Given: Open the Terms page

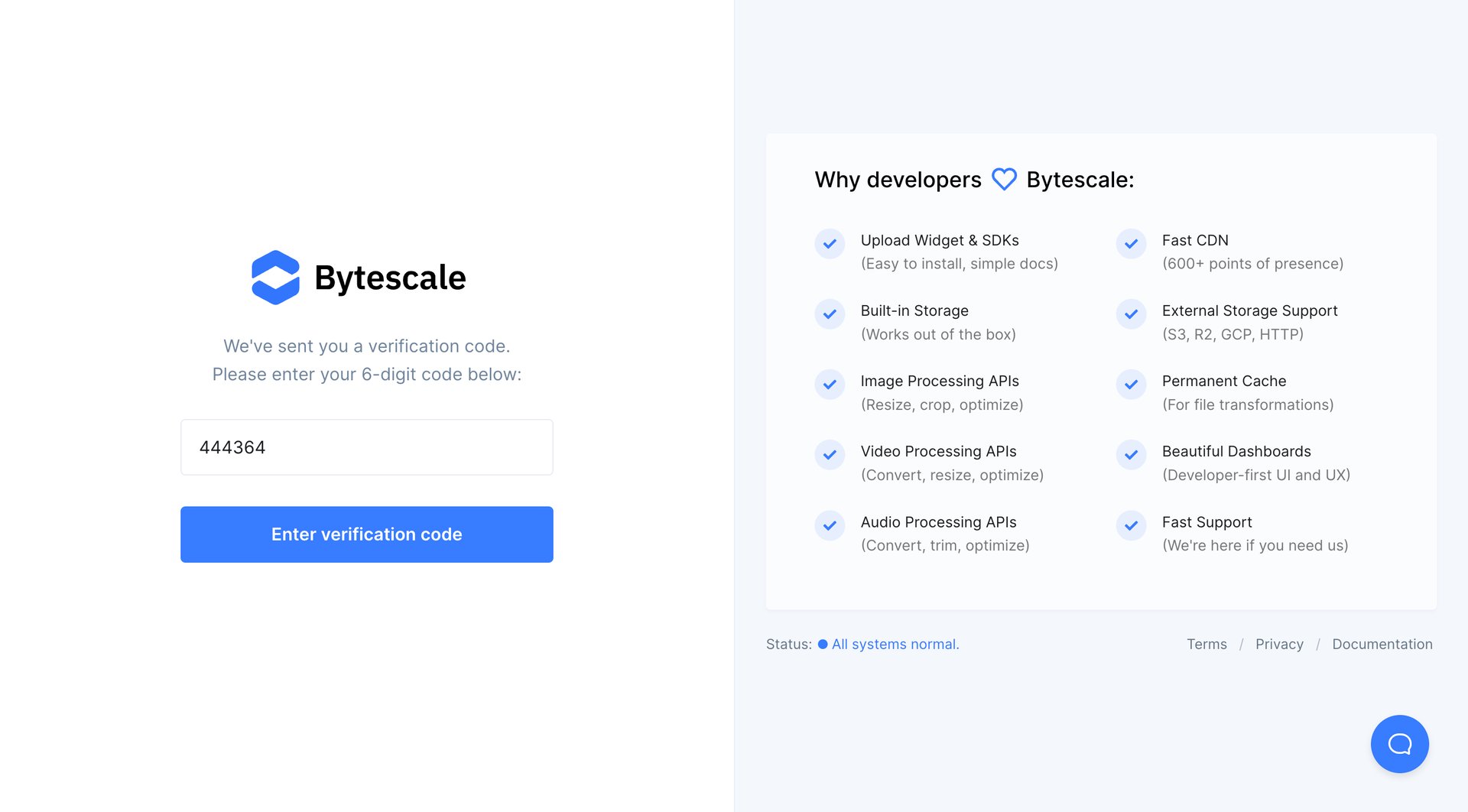Looking at the screenshot, I should pyautogui.click(x=1207, y=645).
